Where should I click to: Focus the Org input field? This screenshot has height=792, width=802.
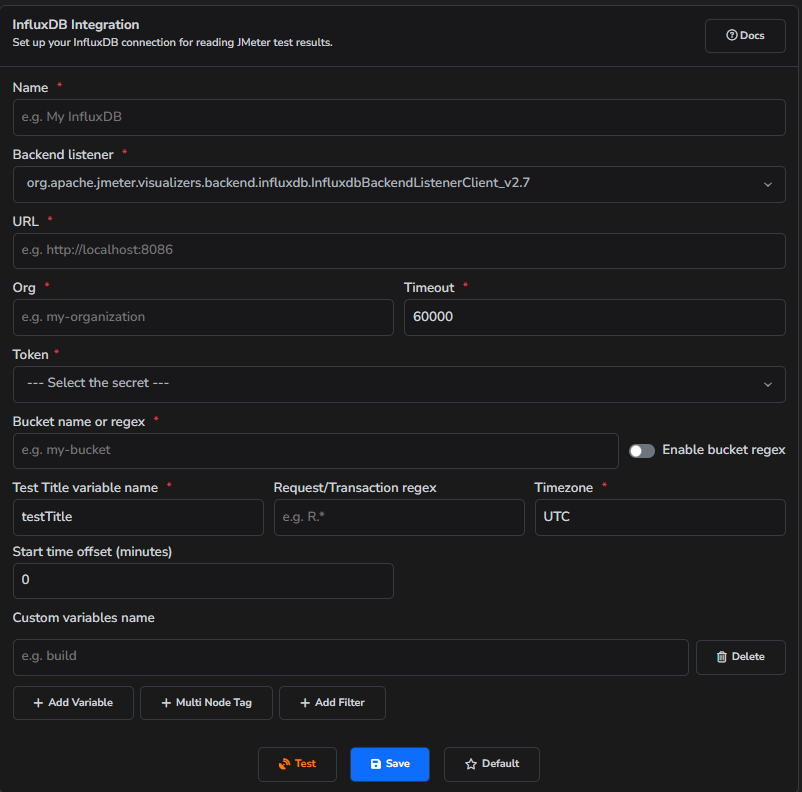[x=203, y=317]
